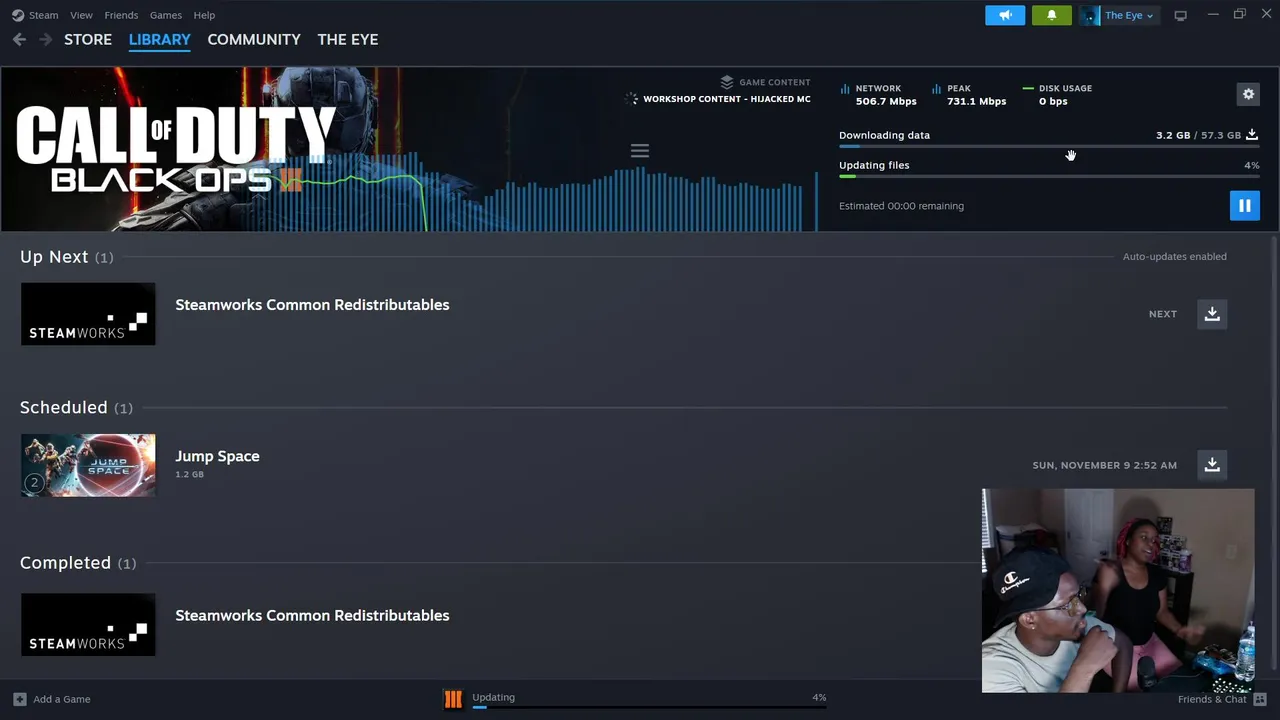
Task: Open the Friends menu
Action: (121, 15)
